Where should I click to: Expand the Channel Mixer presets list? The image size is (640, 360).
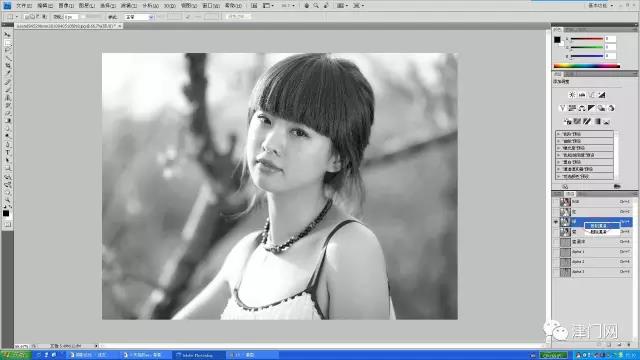coord(559,169)
